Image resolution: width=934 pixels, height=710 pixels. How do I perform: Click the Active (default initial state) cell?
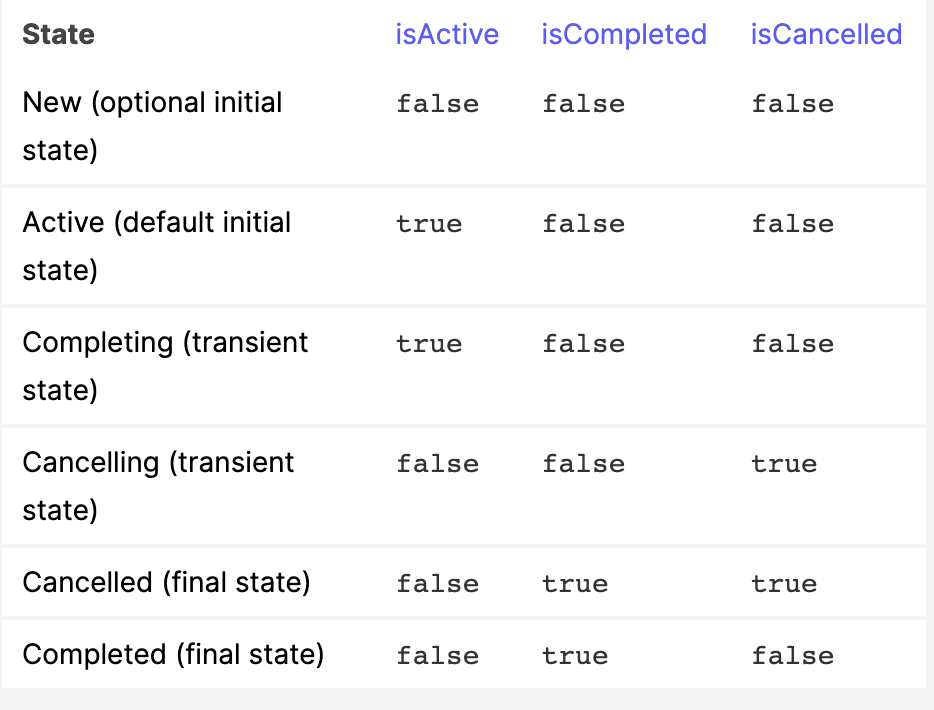pyautogui.click(x=157, y=246)
